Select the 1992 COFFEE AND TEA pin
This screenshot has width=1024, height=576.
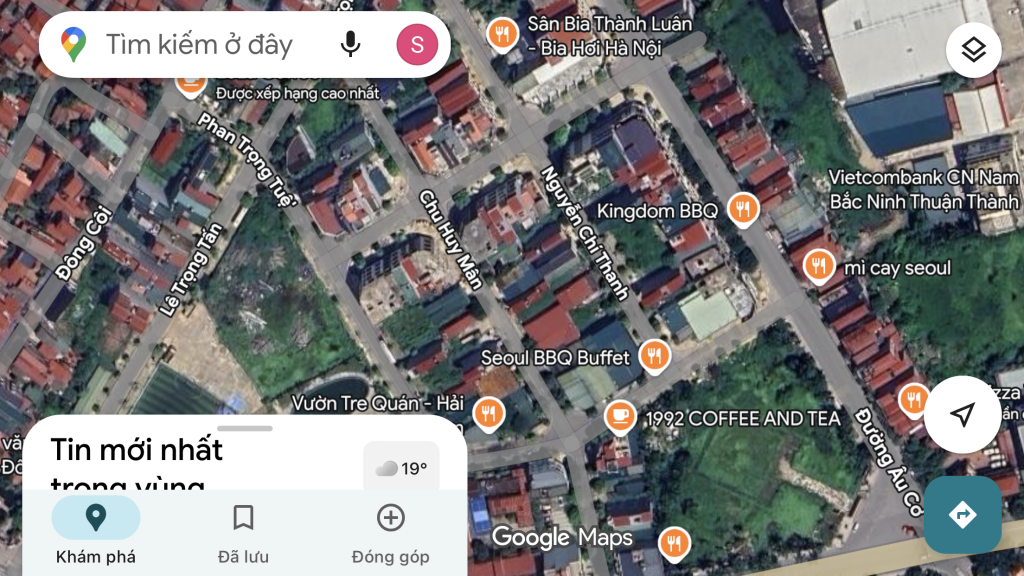[x=621, y=415]
